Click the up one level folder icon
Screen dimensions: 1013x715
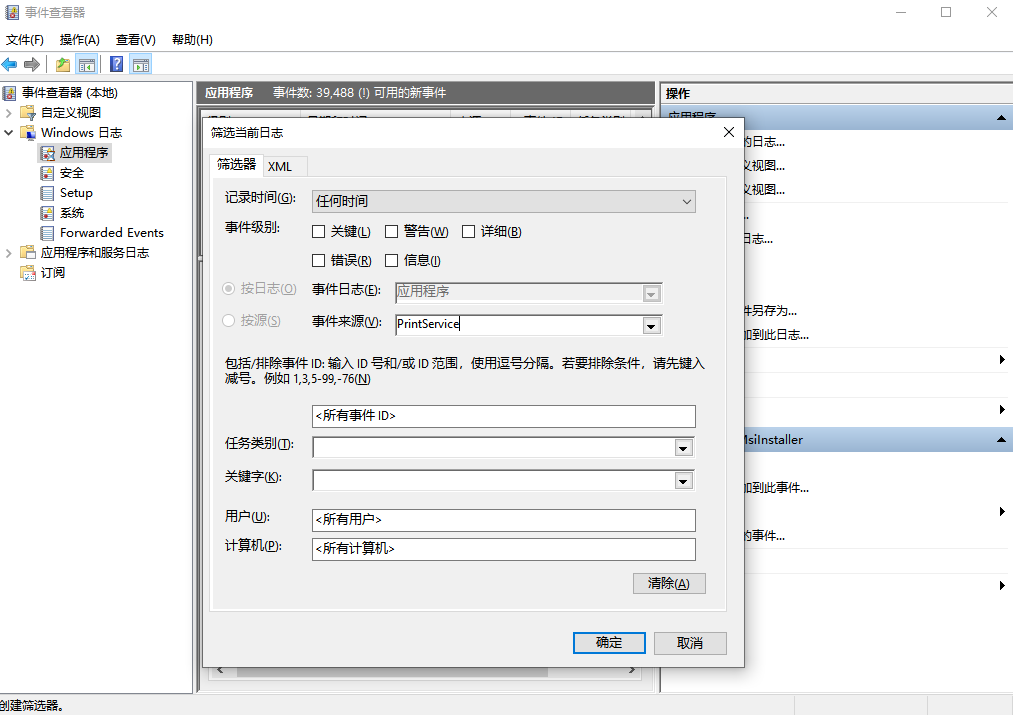(x=63, y=65)
